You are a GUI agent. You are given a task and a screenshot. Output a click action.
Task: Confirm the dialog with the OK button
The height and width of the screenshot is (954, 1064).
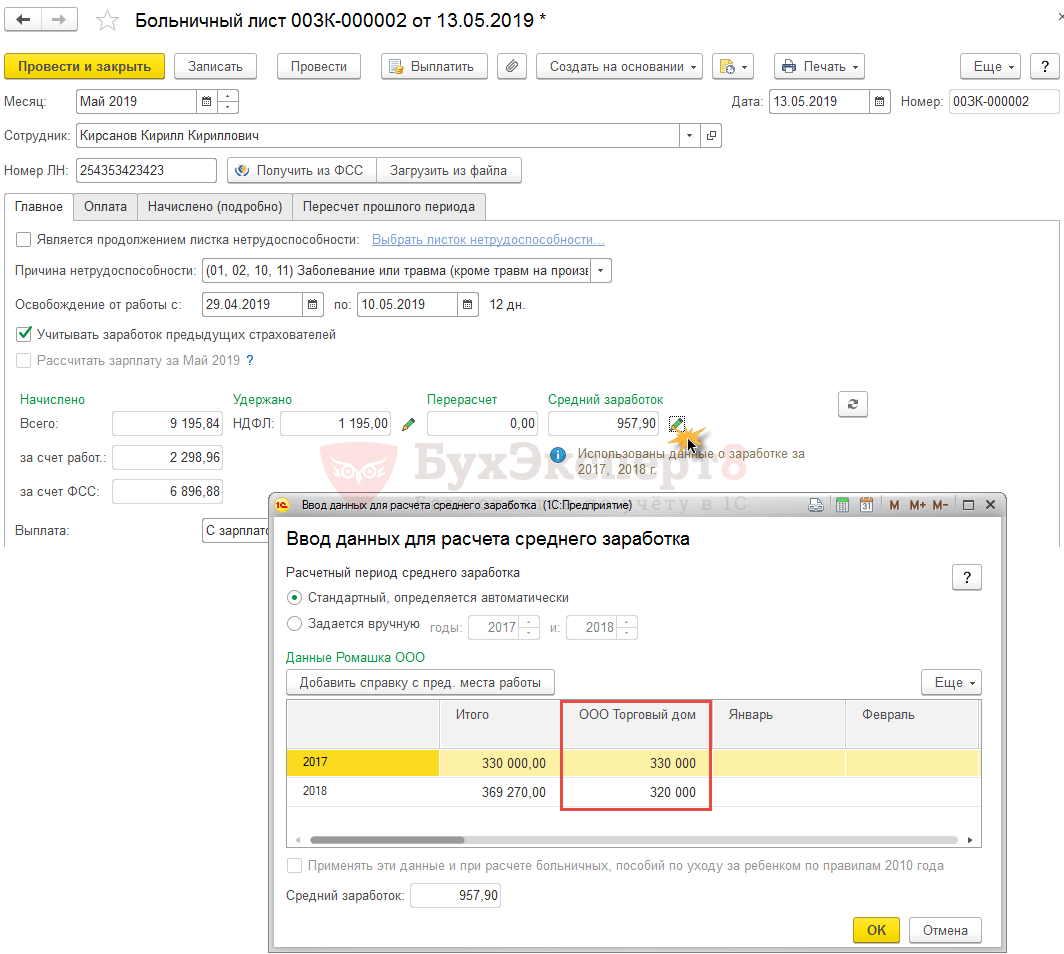tap(876, 930)
